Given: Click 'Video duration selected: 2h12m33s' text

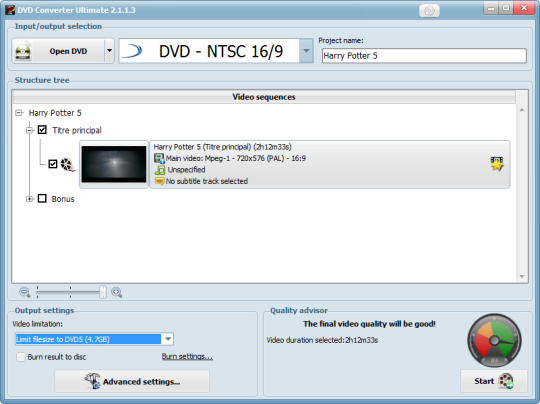Looking at the screenshot, I should 322,340.
